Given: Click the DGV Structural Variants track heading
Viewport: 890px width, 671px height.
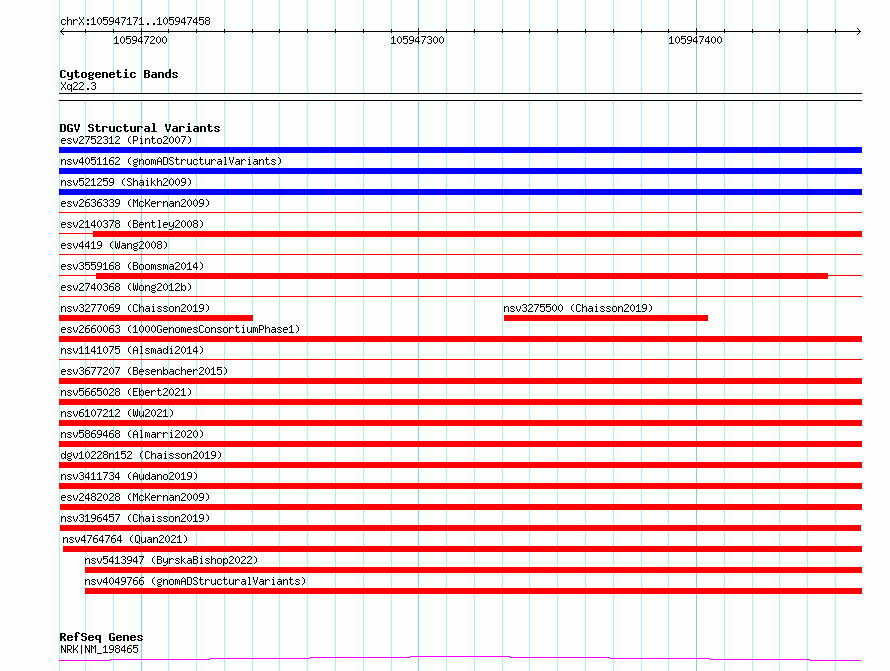Looking at the screenshot, I should tap(140, 128).
